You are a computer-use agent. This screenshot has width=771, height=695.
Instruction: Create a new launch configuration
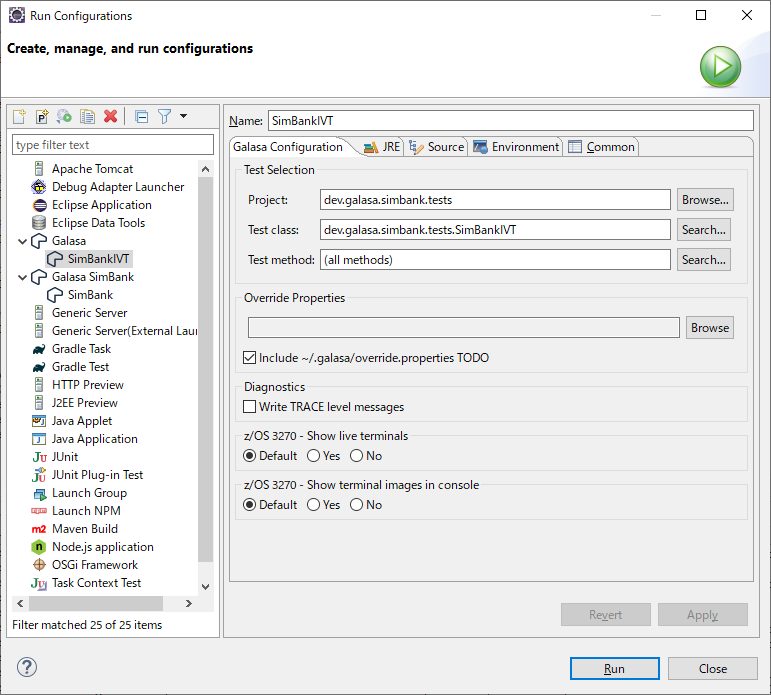pos(19,117)
